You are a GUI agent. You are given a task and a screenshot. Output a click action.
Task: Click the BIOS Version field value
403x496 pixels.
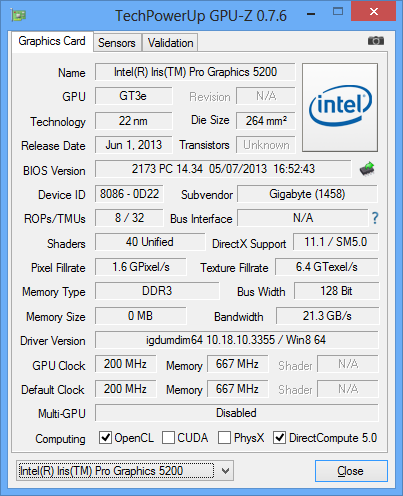point(223,169)
